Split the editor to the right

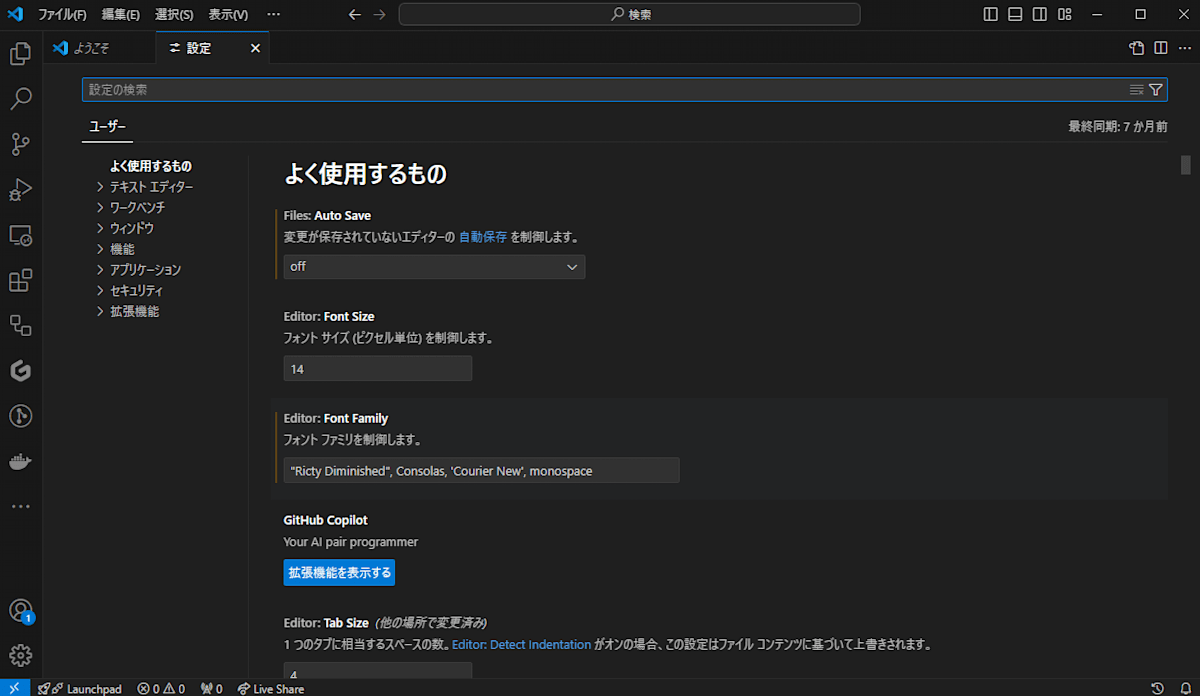pos(1160,48)
